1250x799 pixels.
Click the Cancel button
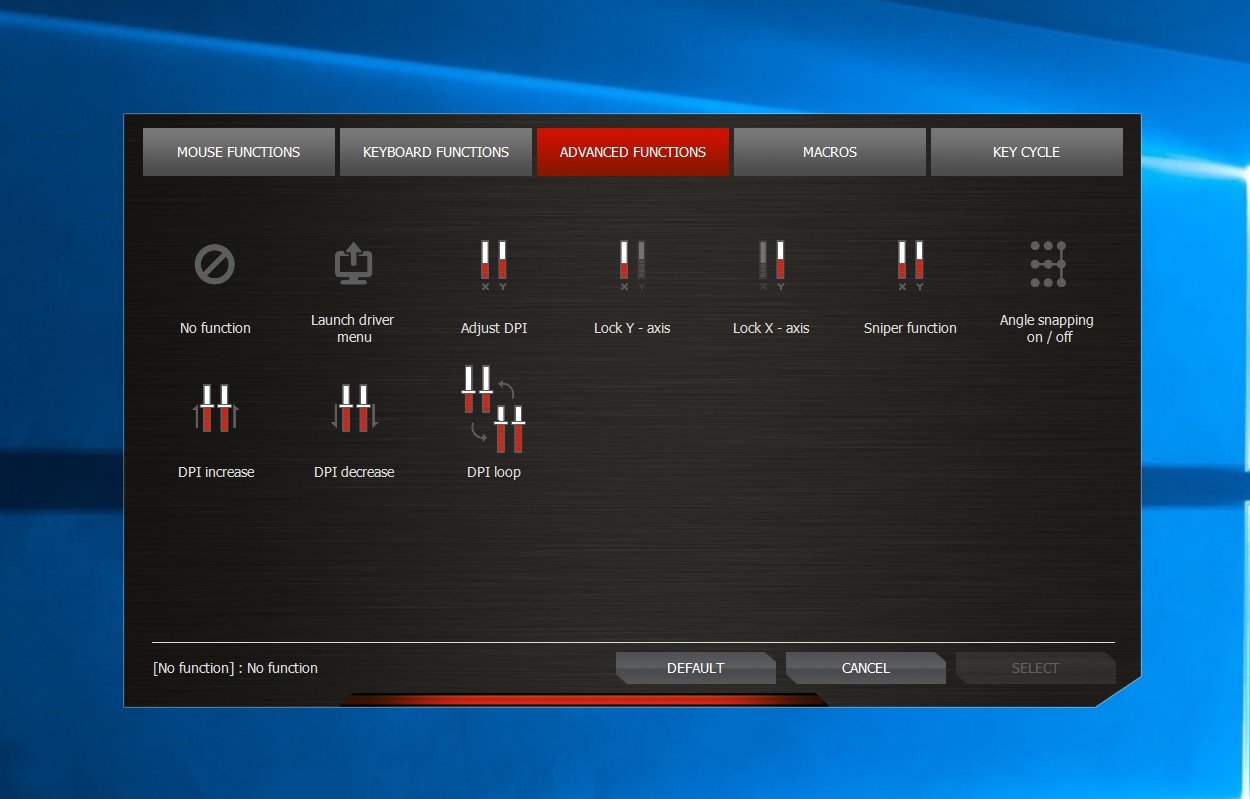pyautogui.click(x=866, y=668)
